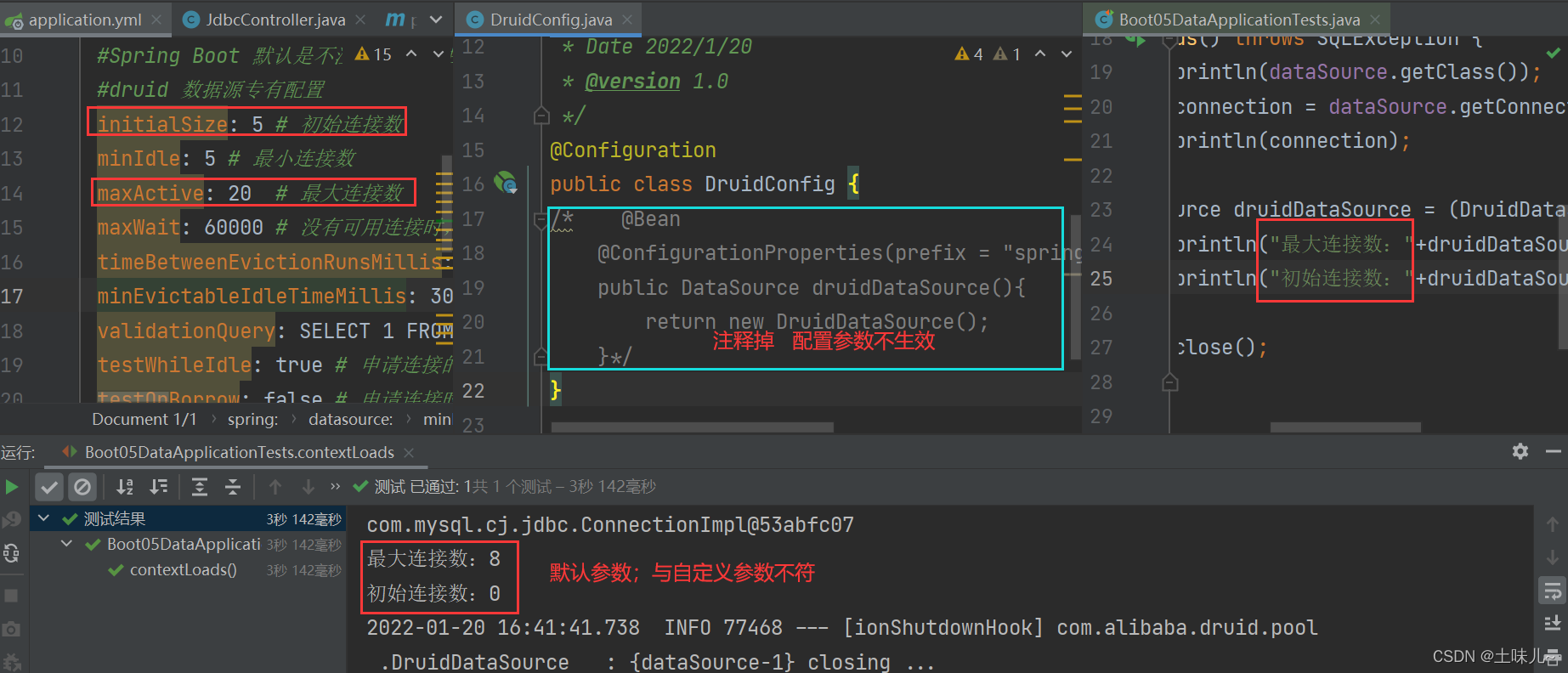The width and height of the screenshot is (1568, 673).
Task: Toggle auto-test rerun icon in left strip
Action: (12, 553)
